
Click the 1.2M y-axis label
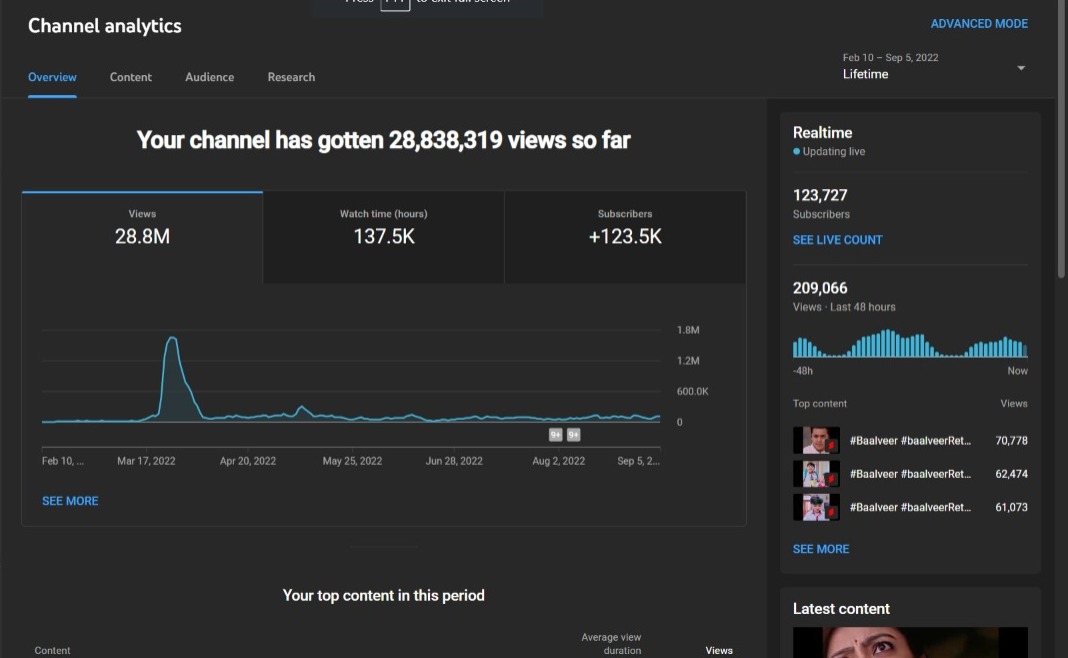(x=688, y=360)
